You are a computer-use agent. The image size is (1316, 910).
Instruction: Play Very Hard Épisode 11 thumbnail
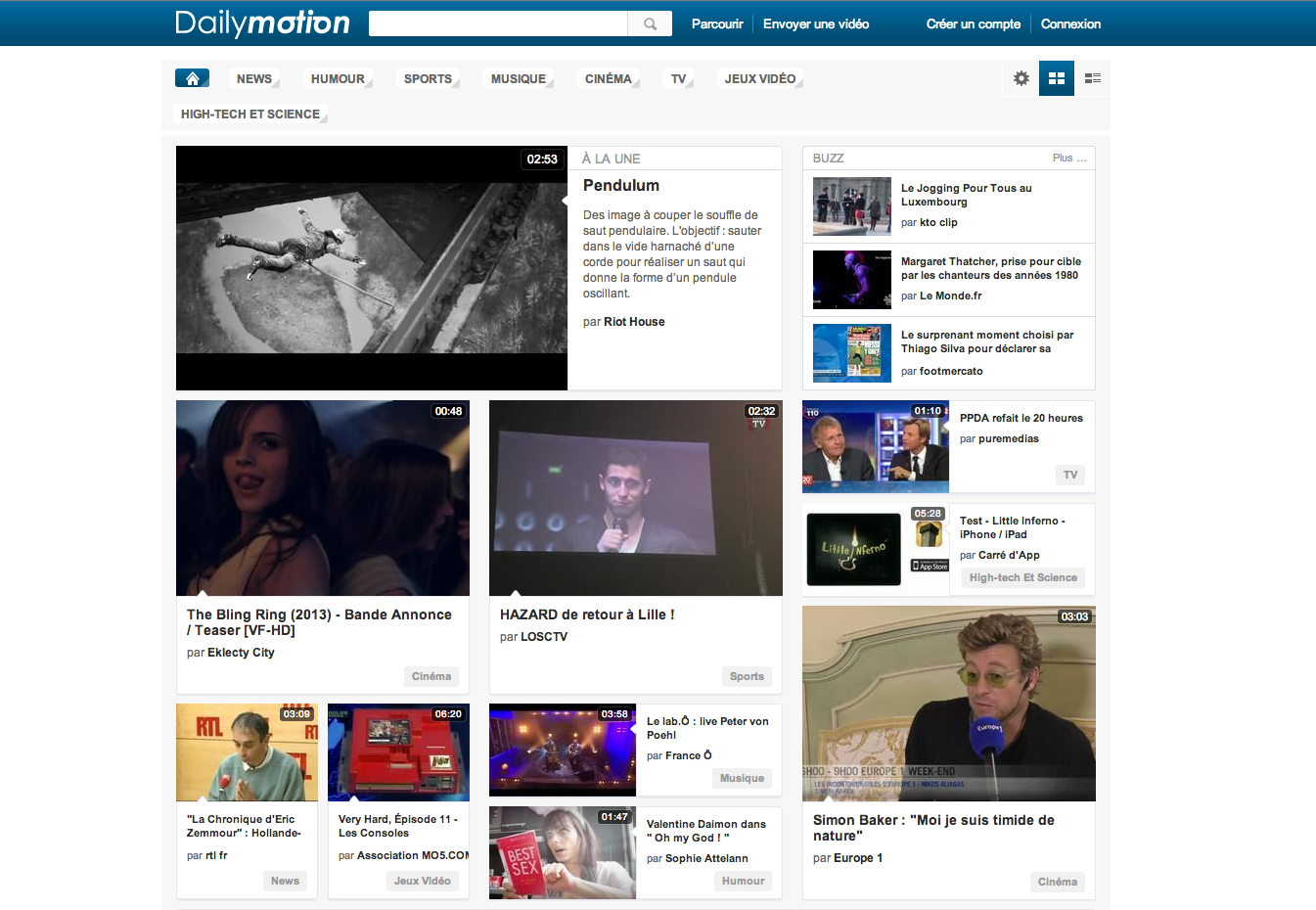point(398,752)
